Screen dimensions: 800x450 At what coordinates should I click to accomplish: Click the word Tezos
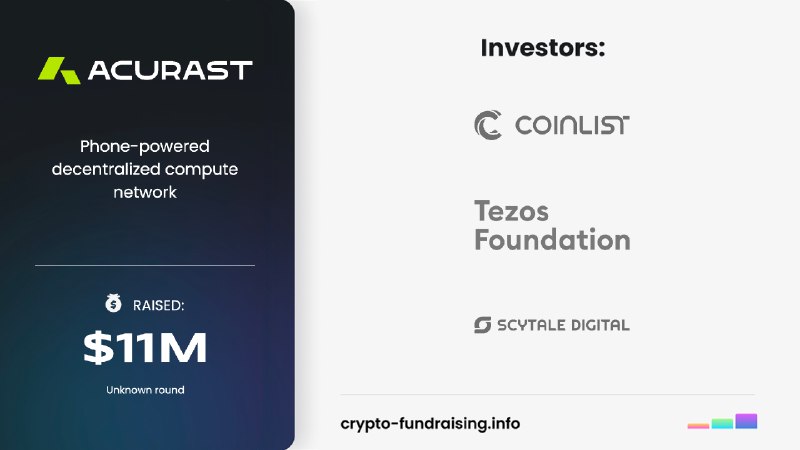click(x=512, y=211)
